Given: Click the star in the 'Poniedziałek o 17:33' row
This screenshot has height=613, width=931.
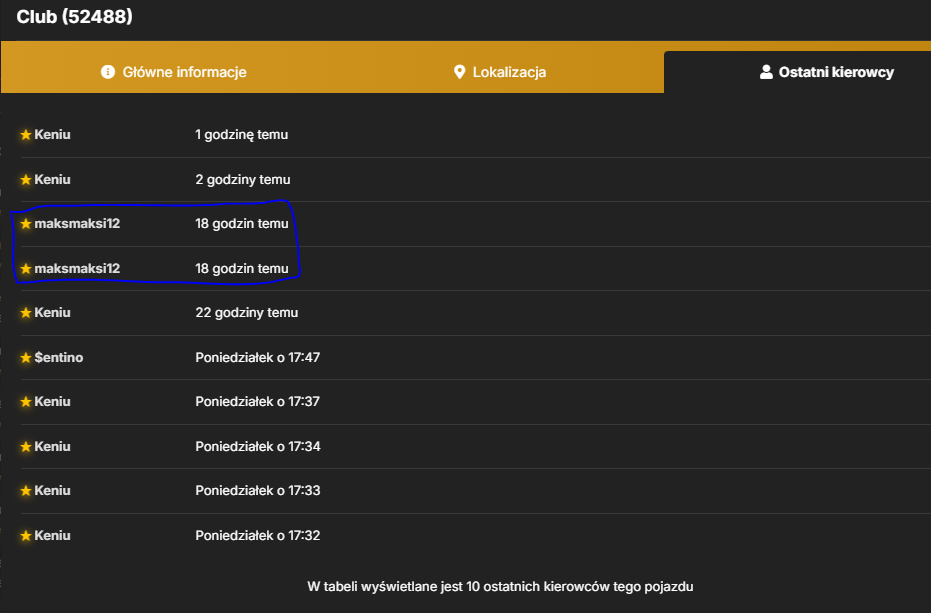Looking at the screenshot, I should pyautogui.click(x=26, y=491).
